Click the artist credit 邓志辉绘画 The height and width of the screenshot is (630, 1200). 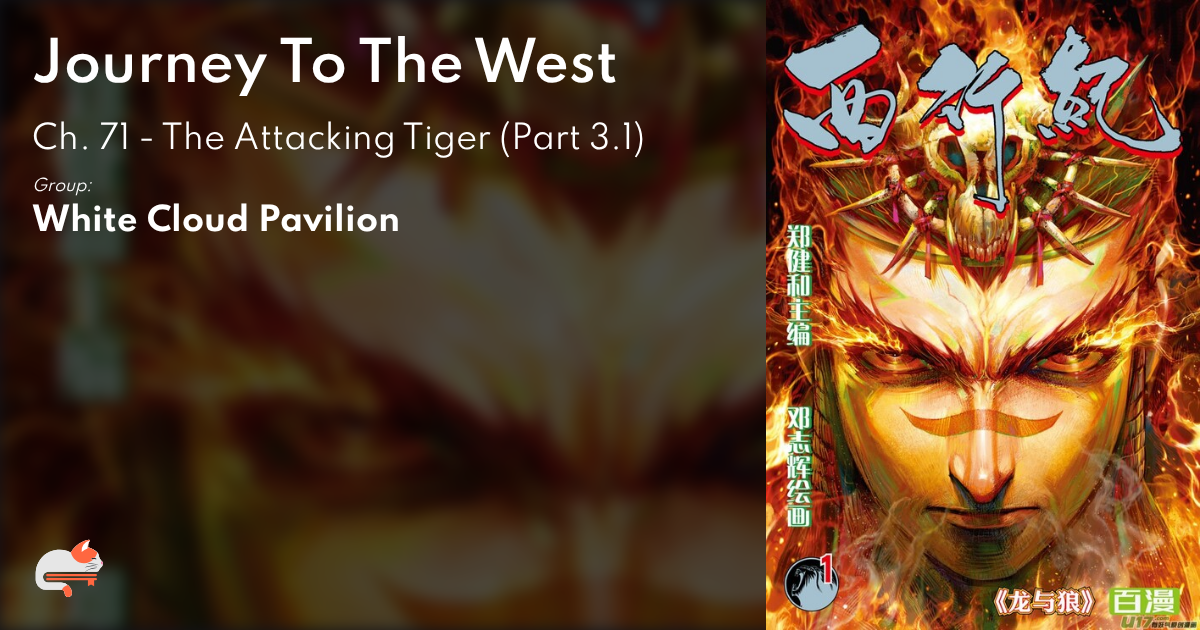(795, 463)
